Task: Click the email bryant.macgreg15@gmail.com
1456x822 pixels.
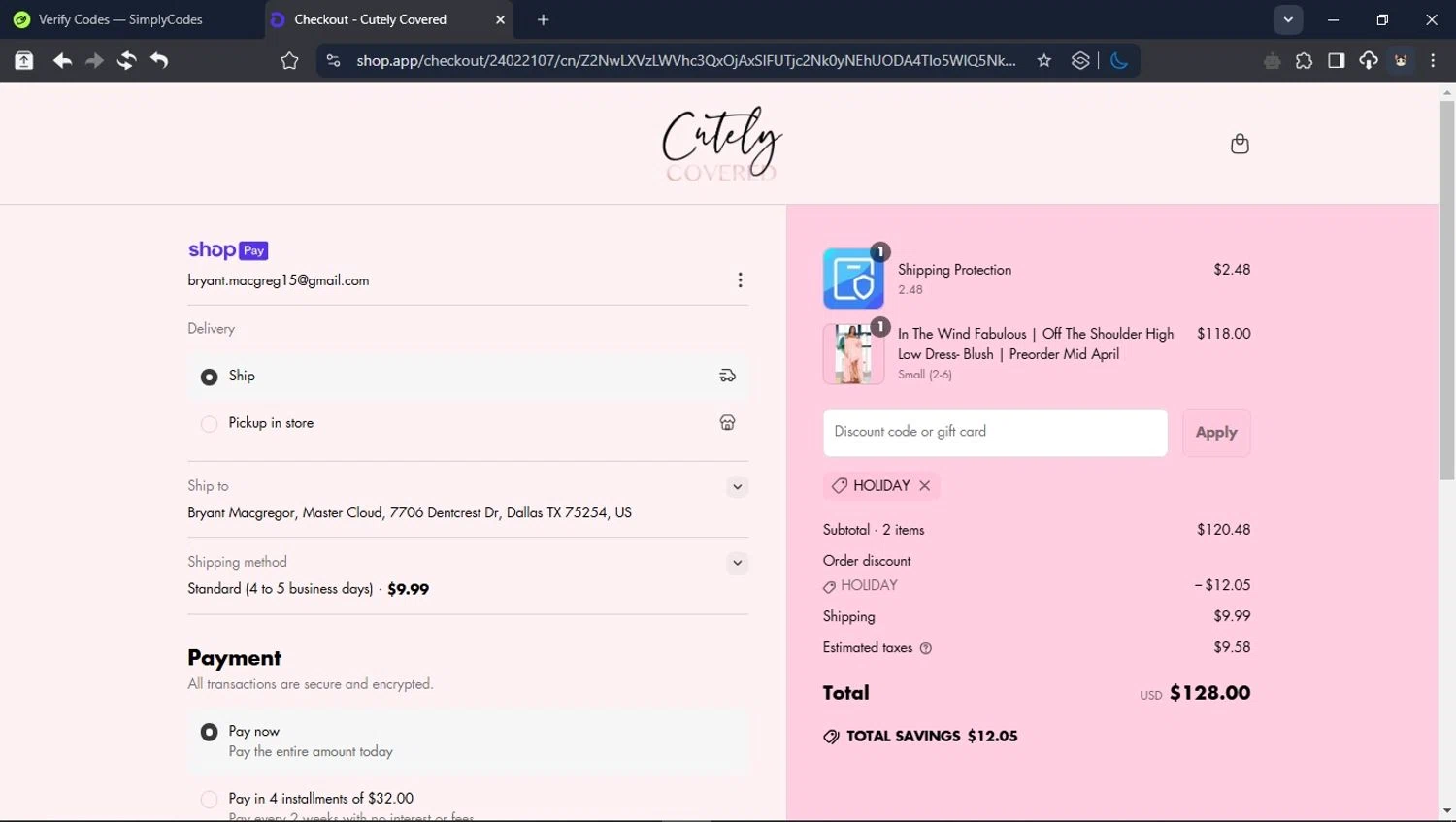Action: pyautogui.click(x=279, y=280)
